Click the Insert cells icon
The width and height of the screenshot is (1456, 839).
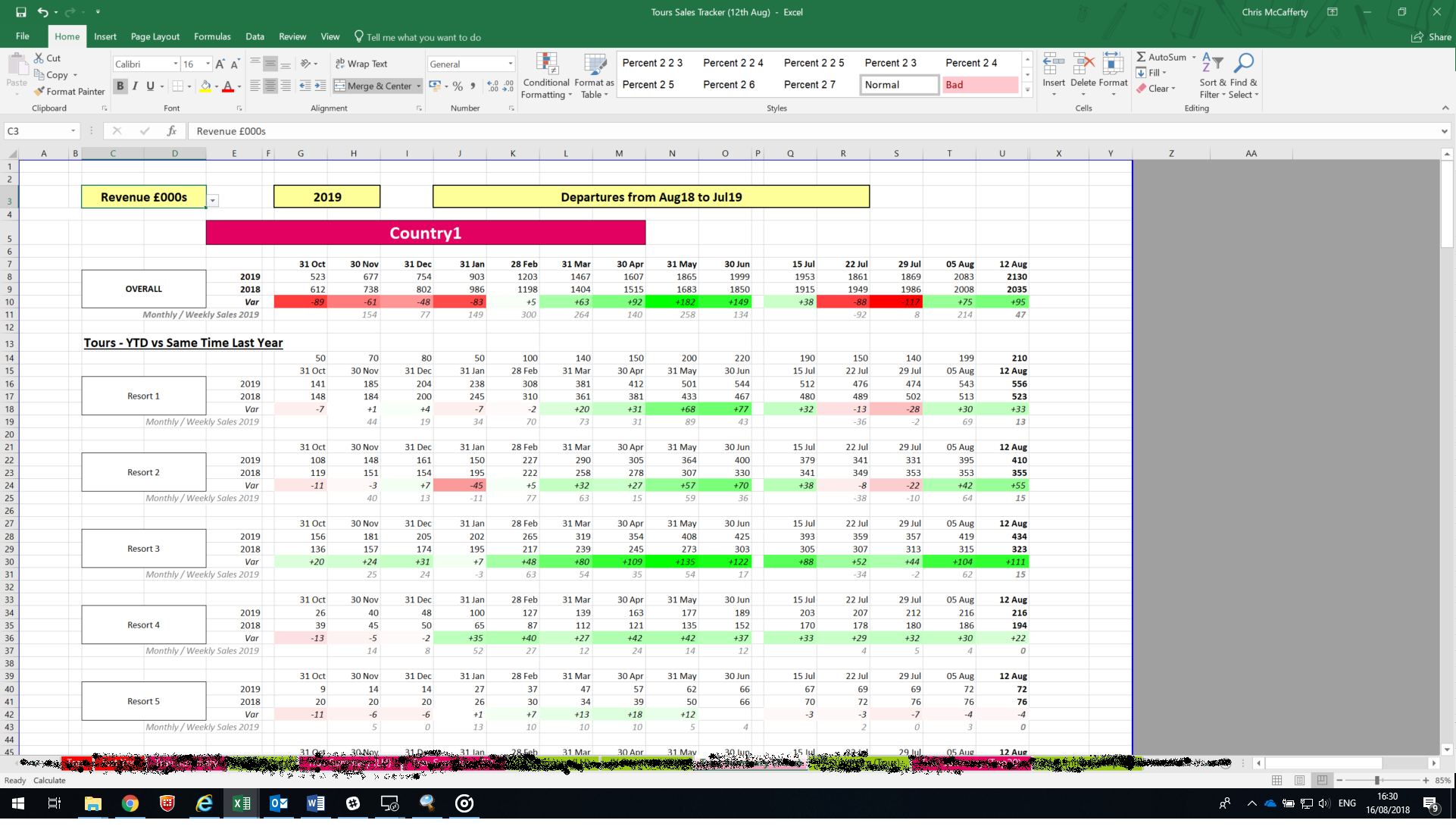pos(1053,64)
